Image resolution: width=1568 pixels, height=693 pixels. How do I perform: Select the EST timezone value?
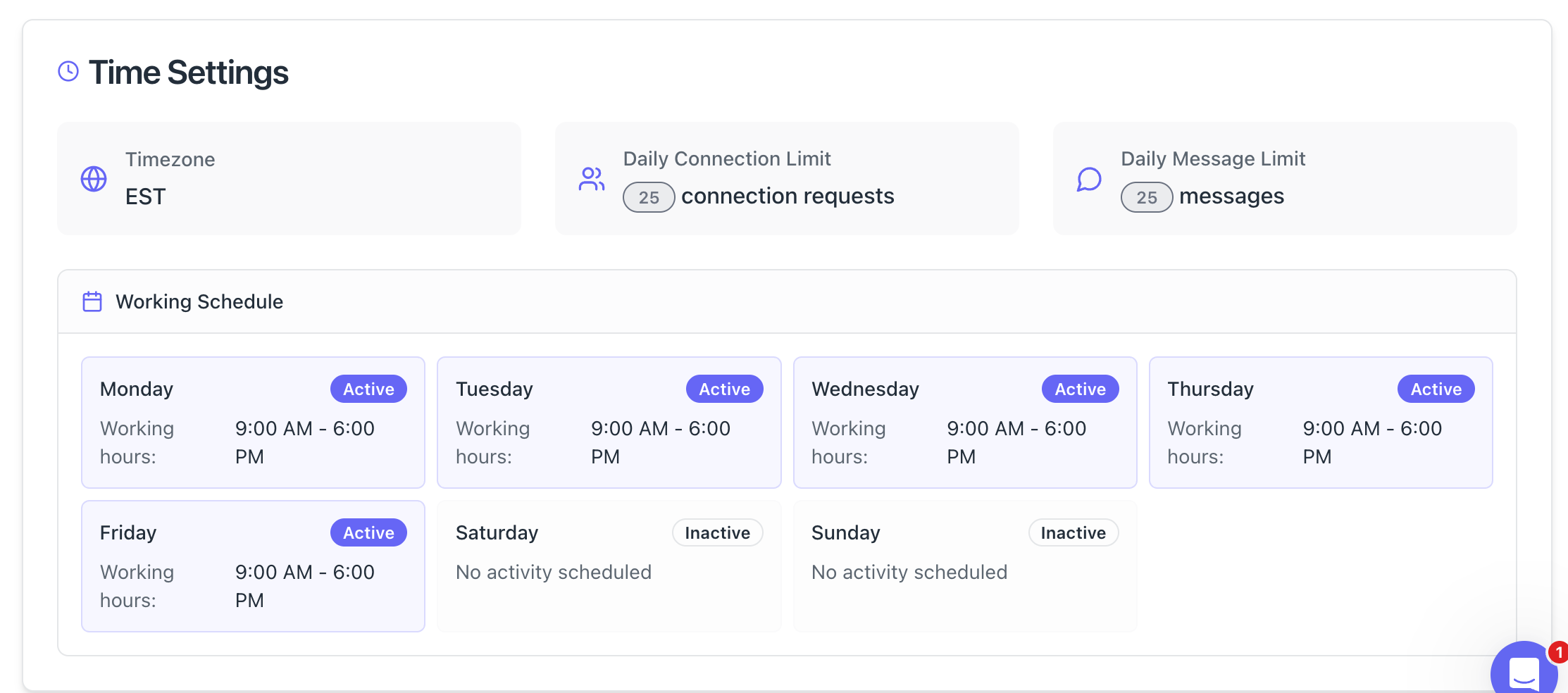pos(146,196)
